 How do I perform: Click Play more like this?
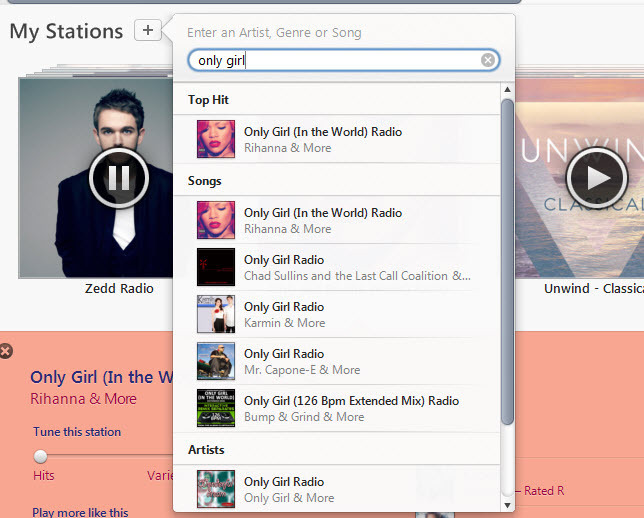(80, 512)
